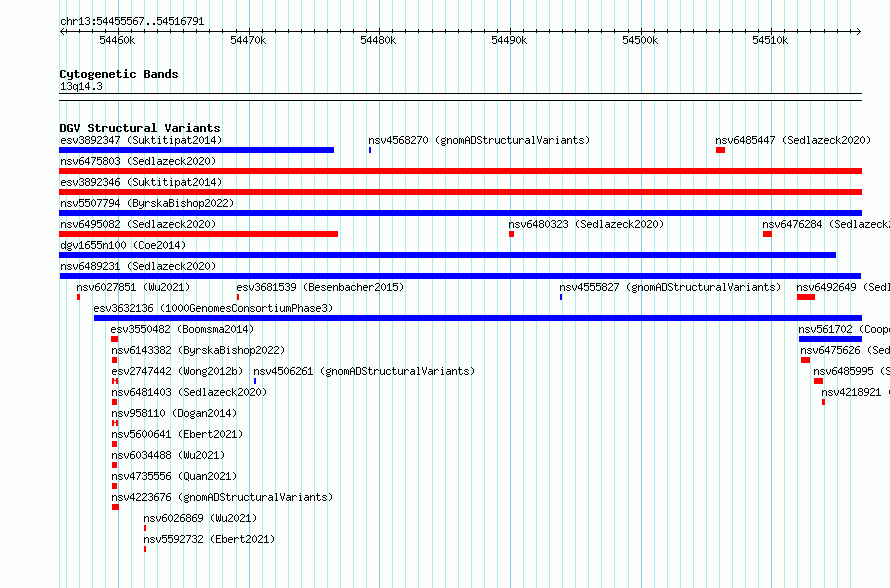890x588 pixels.
Task: Open nsv6027851 (Wu2021) variant label
Action: (x=133, y=287)
